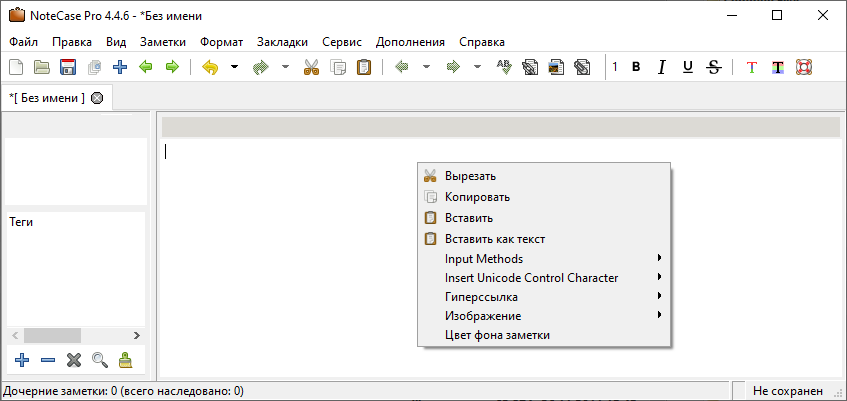Viewport: 847px width, 401px height.
Task: Click the stamp icon in tags panel
Action: 125,360
